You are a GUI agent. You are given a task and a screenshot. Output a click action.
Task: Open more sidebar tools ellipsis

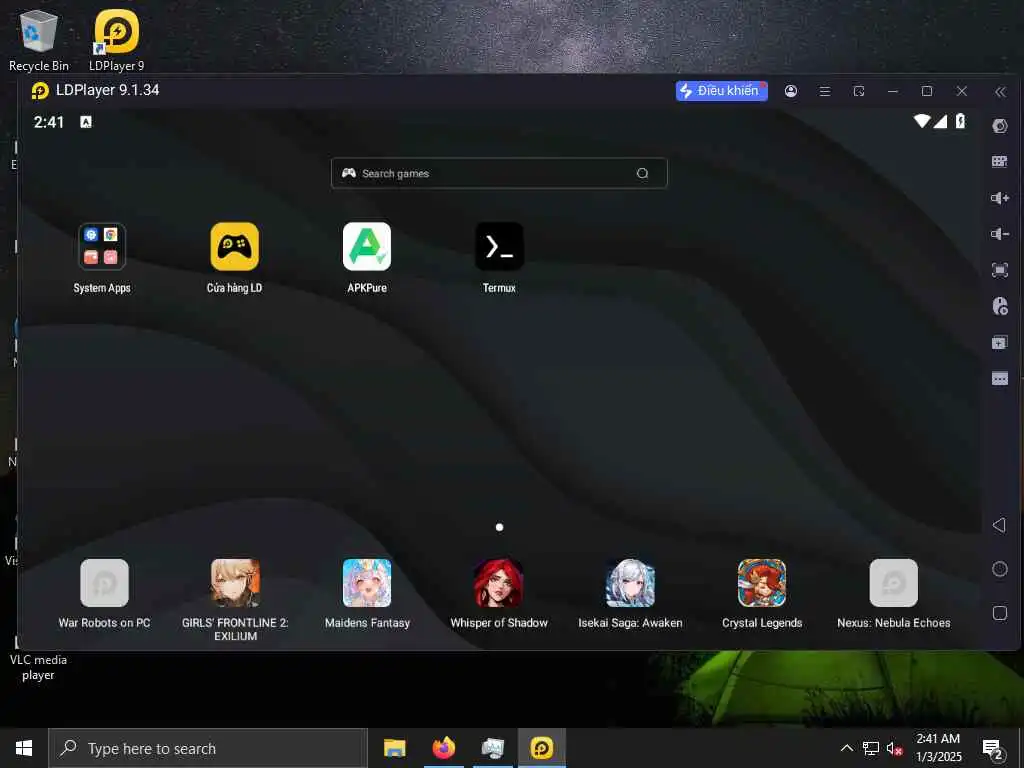point(1000,378)
